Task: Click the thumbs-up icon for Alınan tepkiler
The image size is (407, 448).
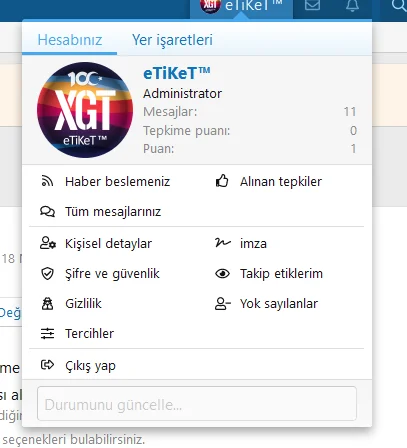Action: pos(222,181)
